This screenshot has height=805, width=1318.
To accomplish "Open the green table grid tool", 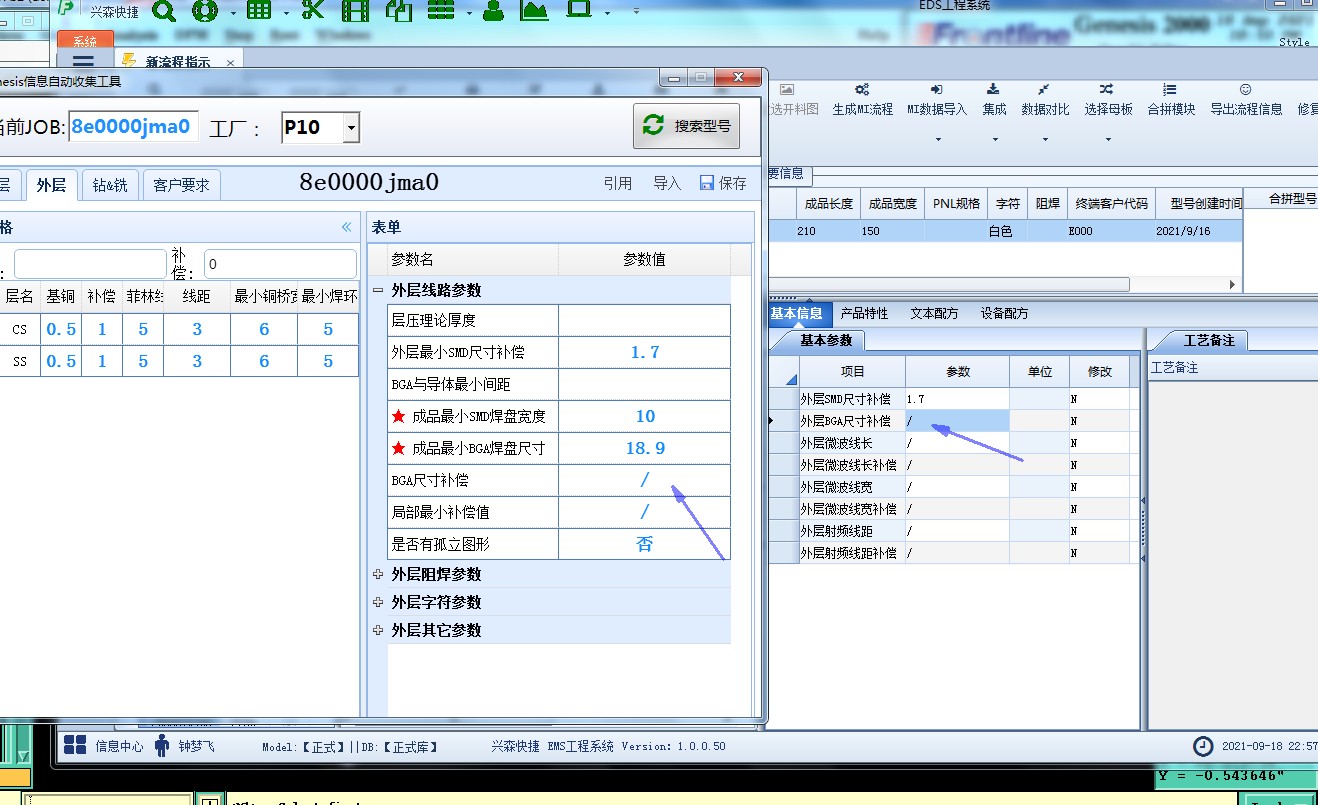I will [x=259, y=11].
